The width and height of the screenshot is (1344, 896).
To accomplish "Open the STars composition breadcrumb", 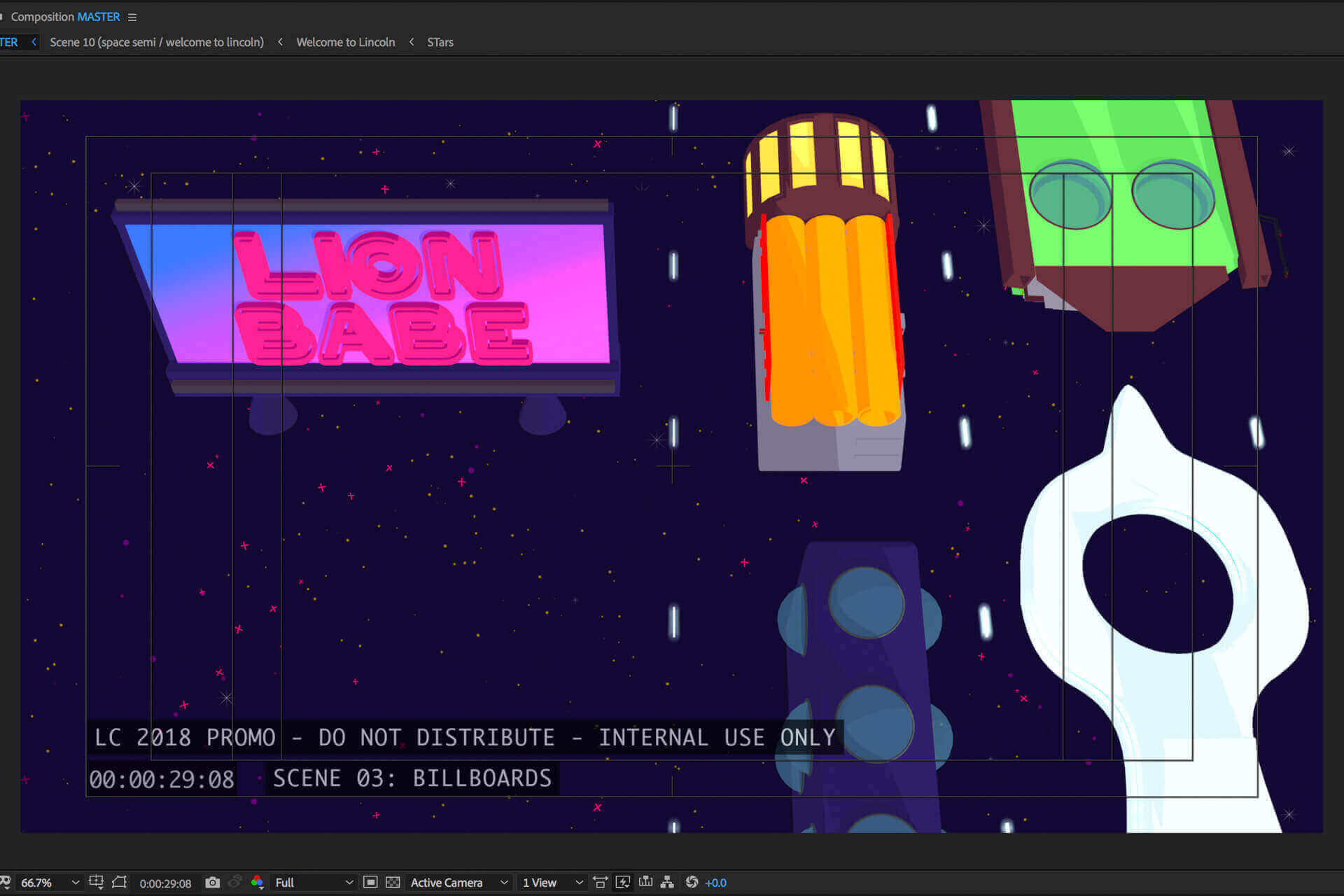I will click(440, 42).
